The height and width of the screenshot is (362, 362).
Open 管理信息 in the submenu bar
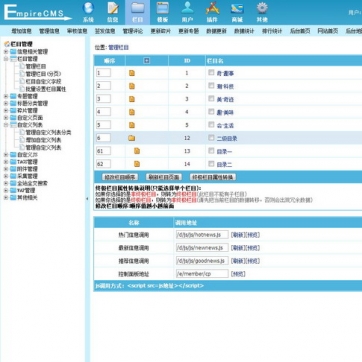[49, 31]
